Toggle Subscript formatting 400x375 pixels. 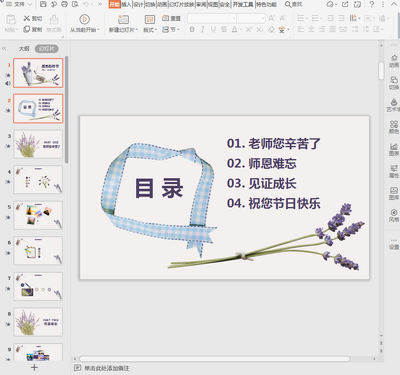click(x=260, y=30)
